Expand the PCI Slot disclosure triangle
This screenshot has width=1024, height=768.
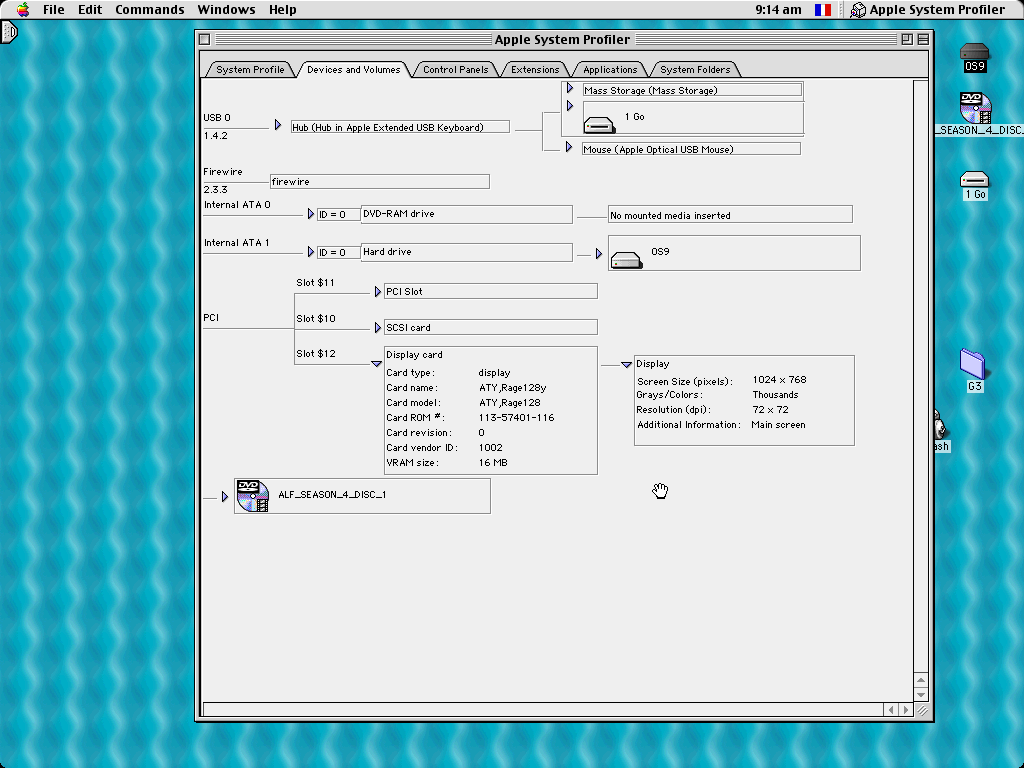point(377,292)
